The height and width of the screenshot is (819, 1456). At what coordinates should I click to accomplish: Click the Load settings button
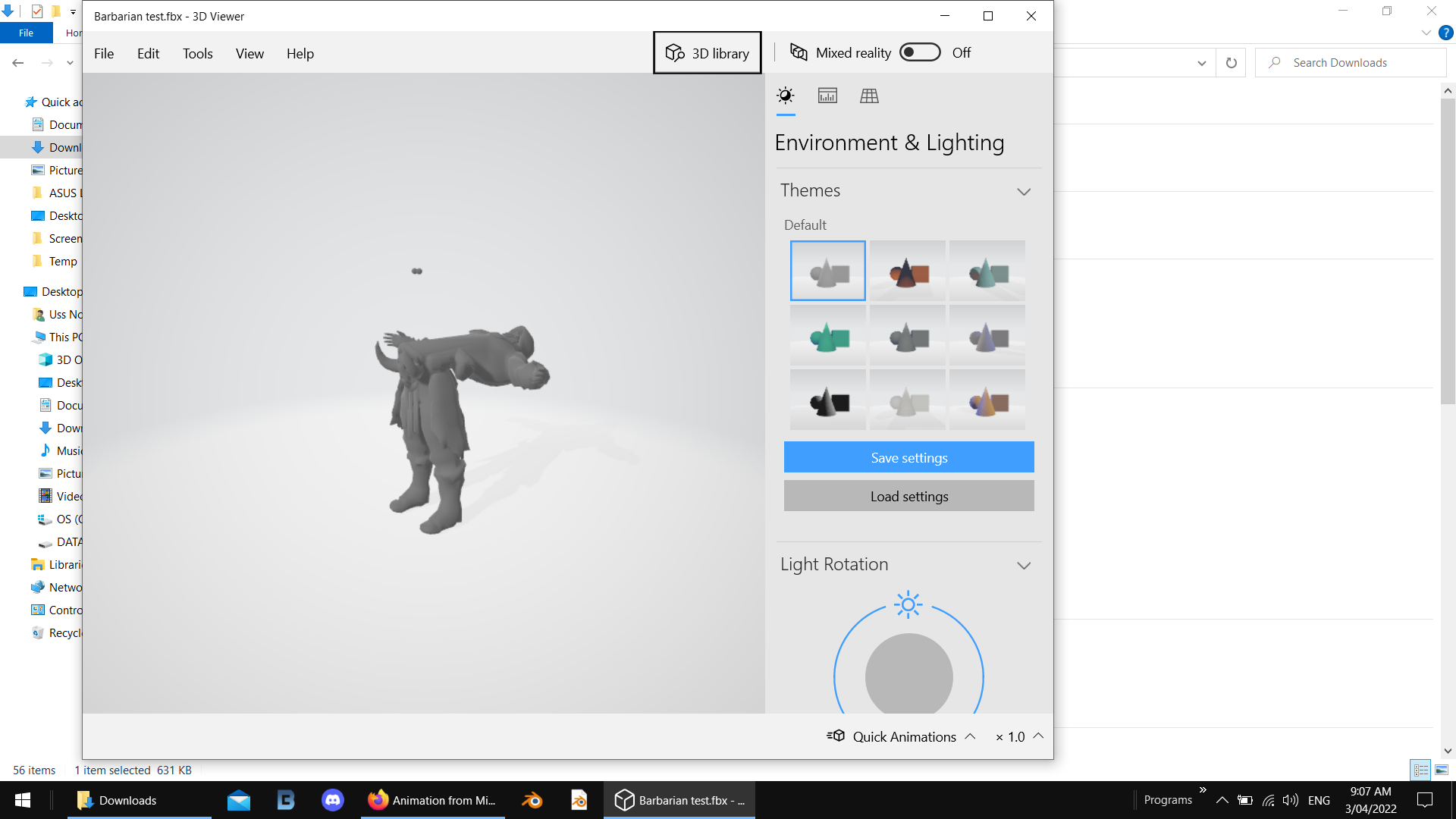(x=908, y=495)
